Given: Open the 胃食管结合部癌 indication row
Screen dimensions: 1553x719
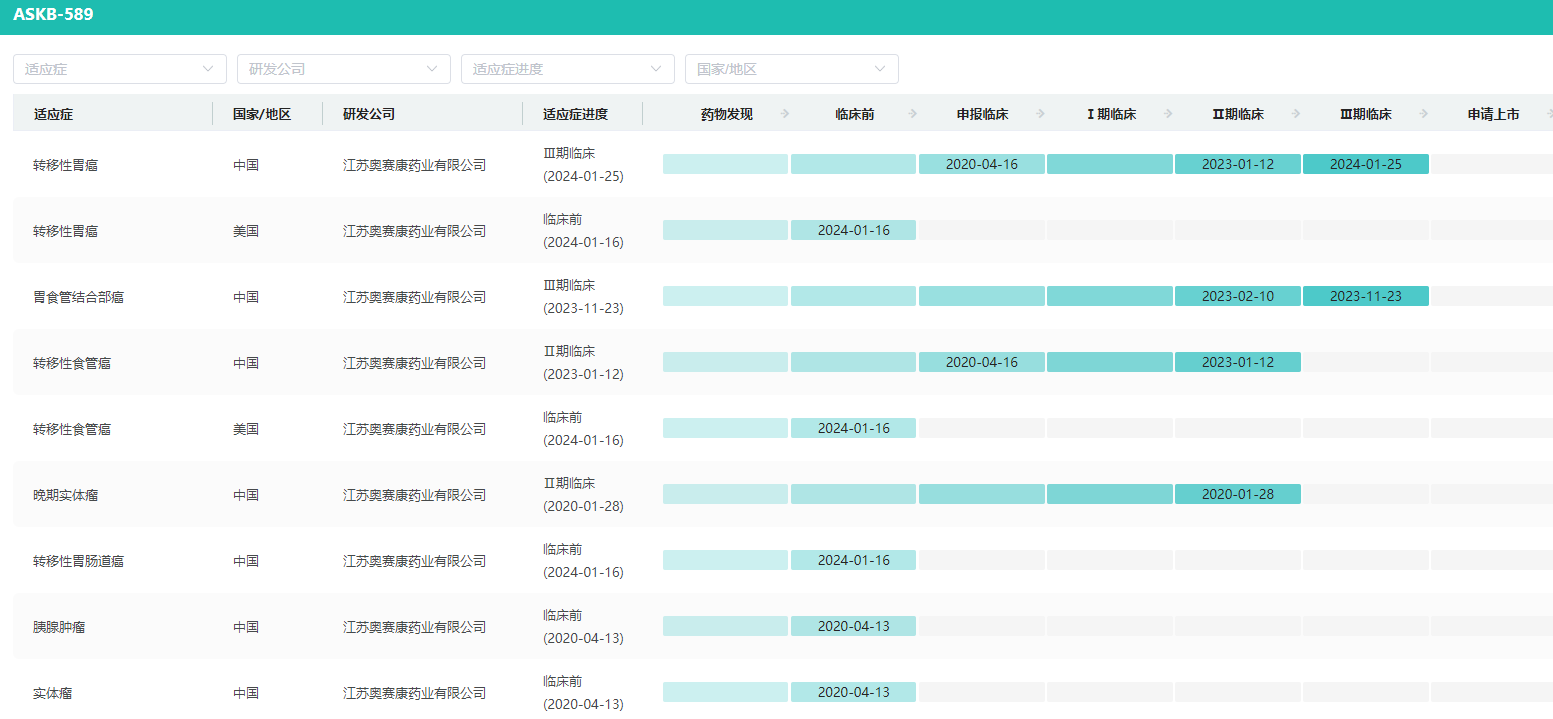Looking at the screenshot, I should tap(79, 297).
